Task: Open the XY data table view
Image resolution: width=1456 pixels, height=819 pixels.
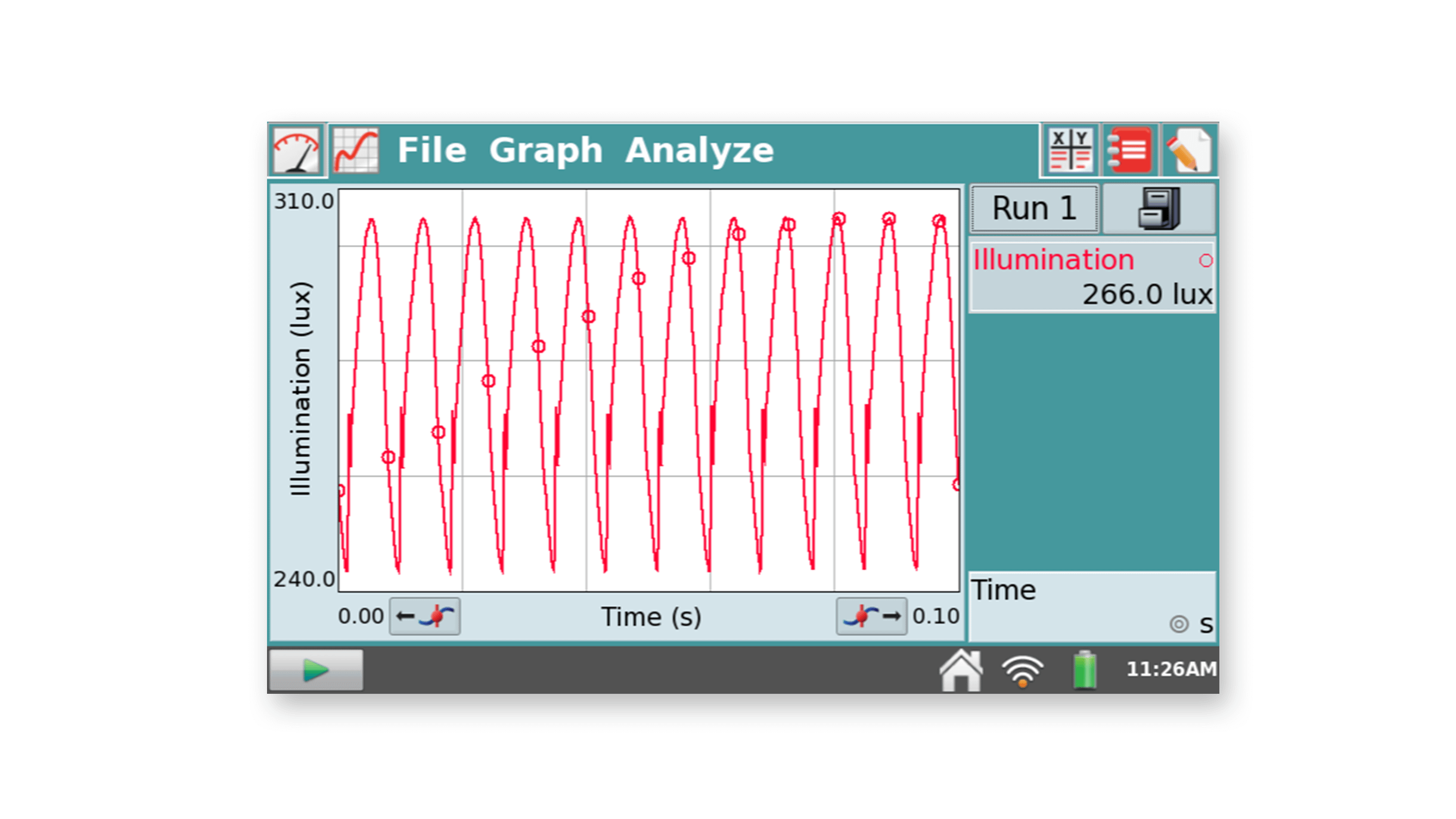Action: tap(1070, 150)
